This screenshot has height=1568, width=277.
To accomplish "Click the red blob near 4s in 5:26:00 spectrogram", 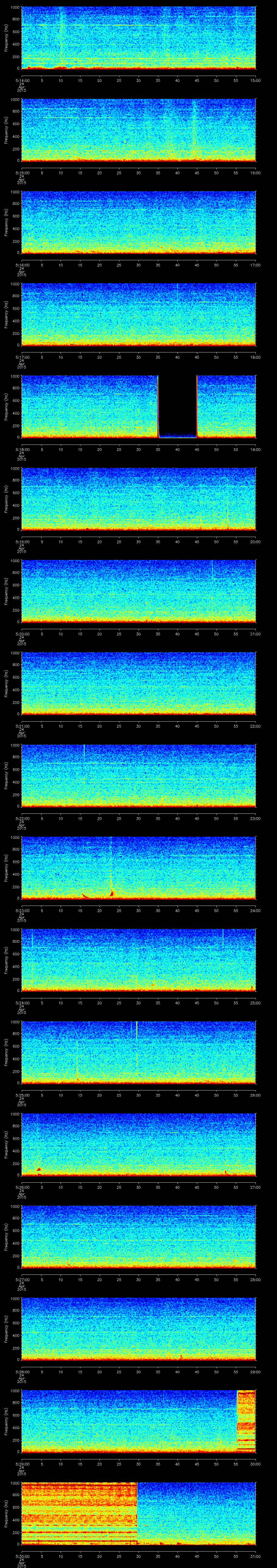I will coord(38,1169).
